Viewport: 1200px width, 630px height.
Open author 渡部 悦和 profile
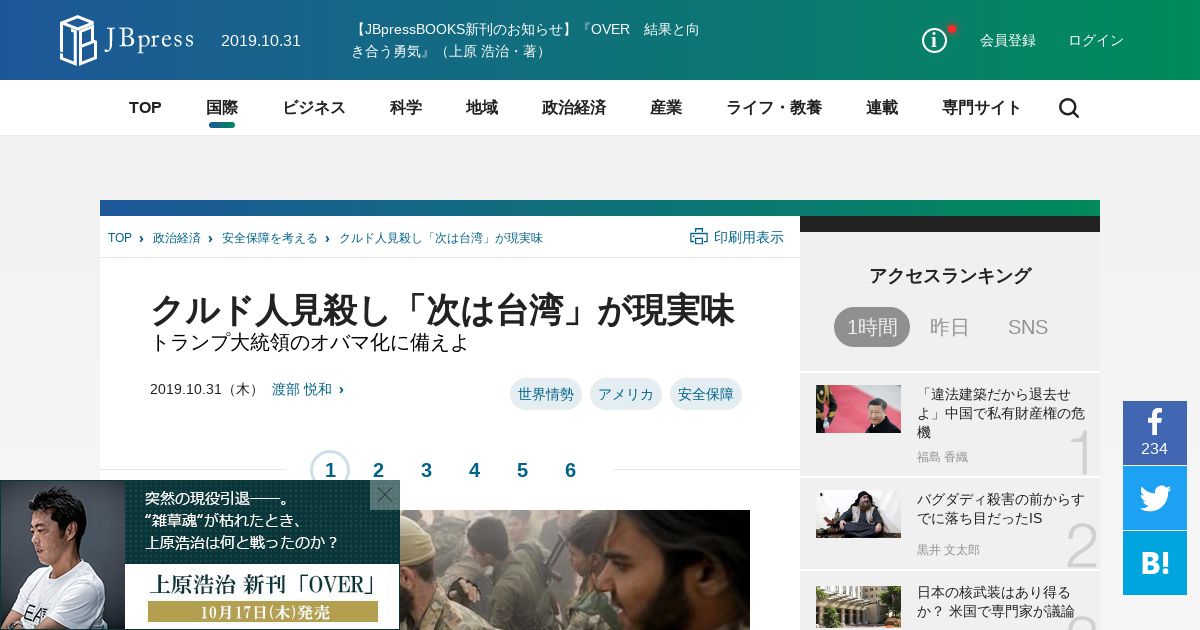(302, 389)
